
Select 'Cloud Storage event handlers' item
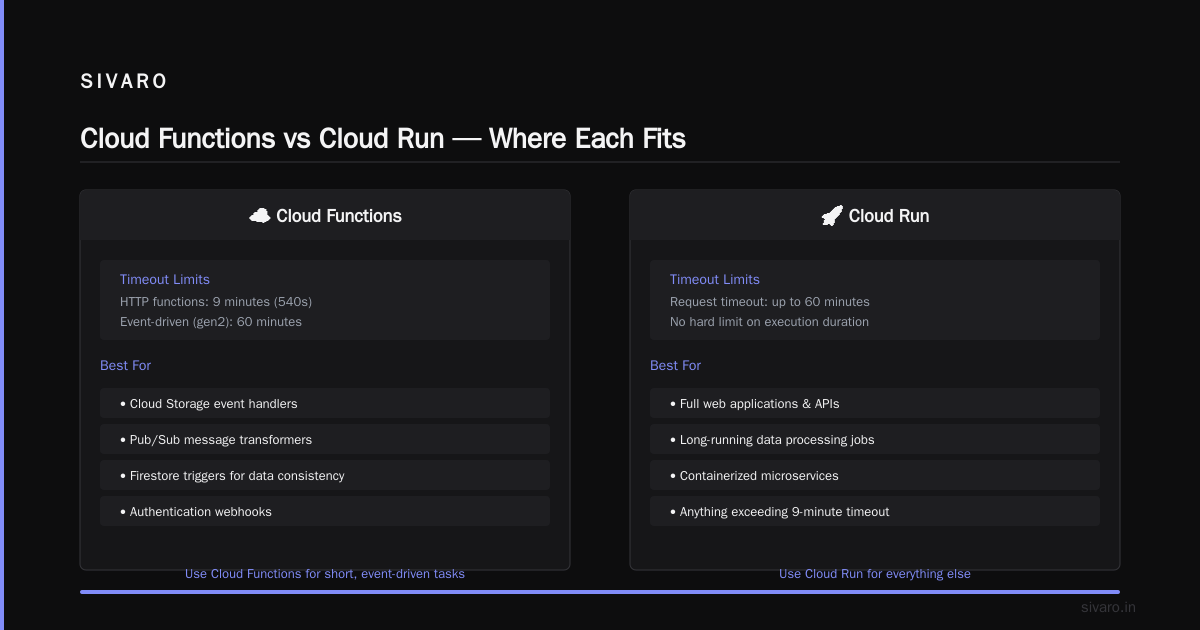pyautogui.click(x=325, y=403)
